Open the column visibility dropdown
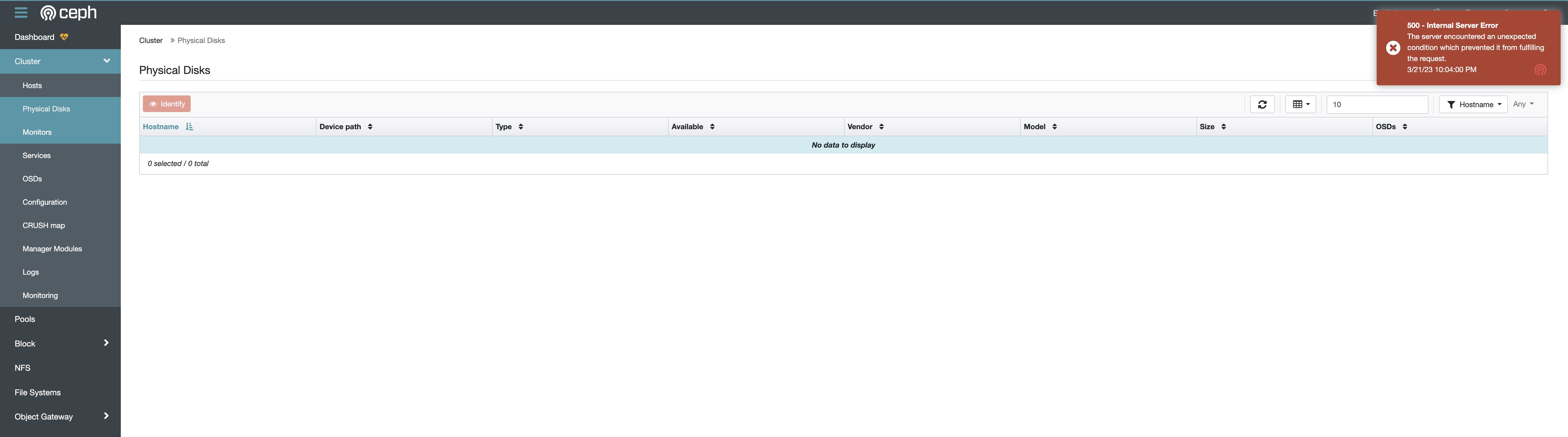This screenshot has width=1568, height=437. [1301, 104]
